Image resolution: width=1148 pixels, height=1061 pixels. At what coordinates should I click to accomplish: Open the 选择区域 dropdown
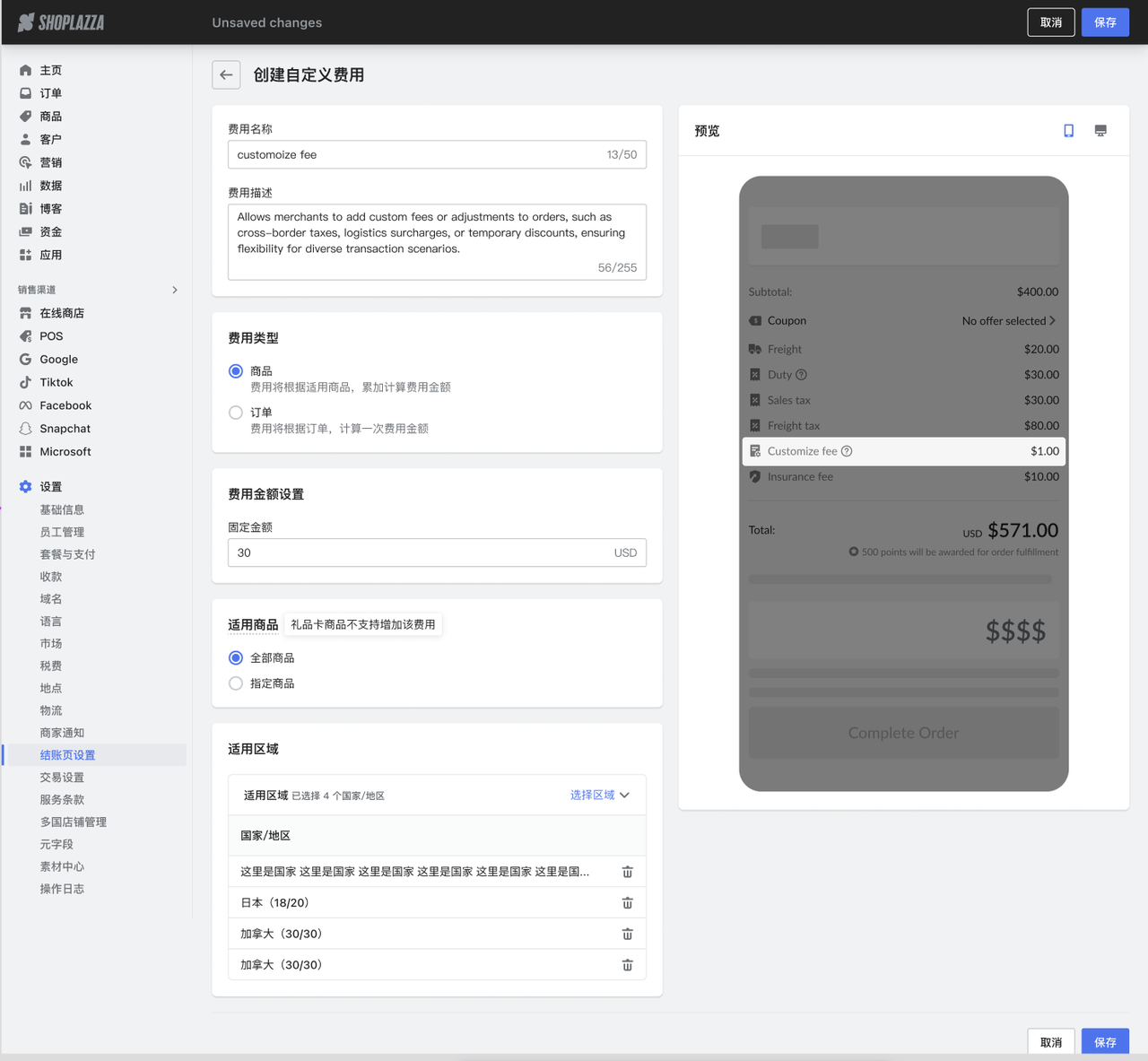point(599,796)
